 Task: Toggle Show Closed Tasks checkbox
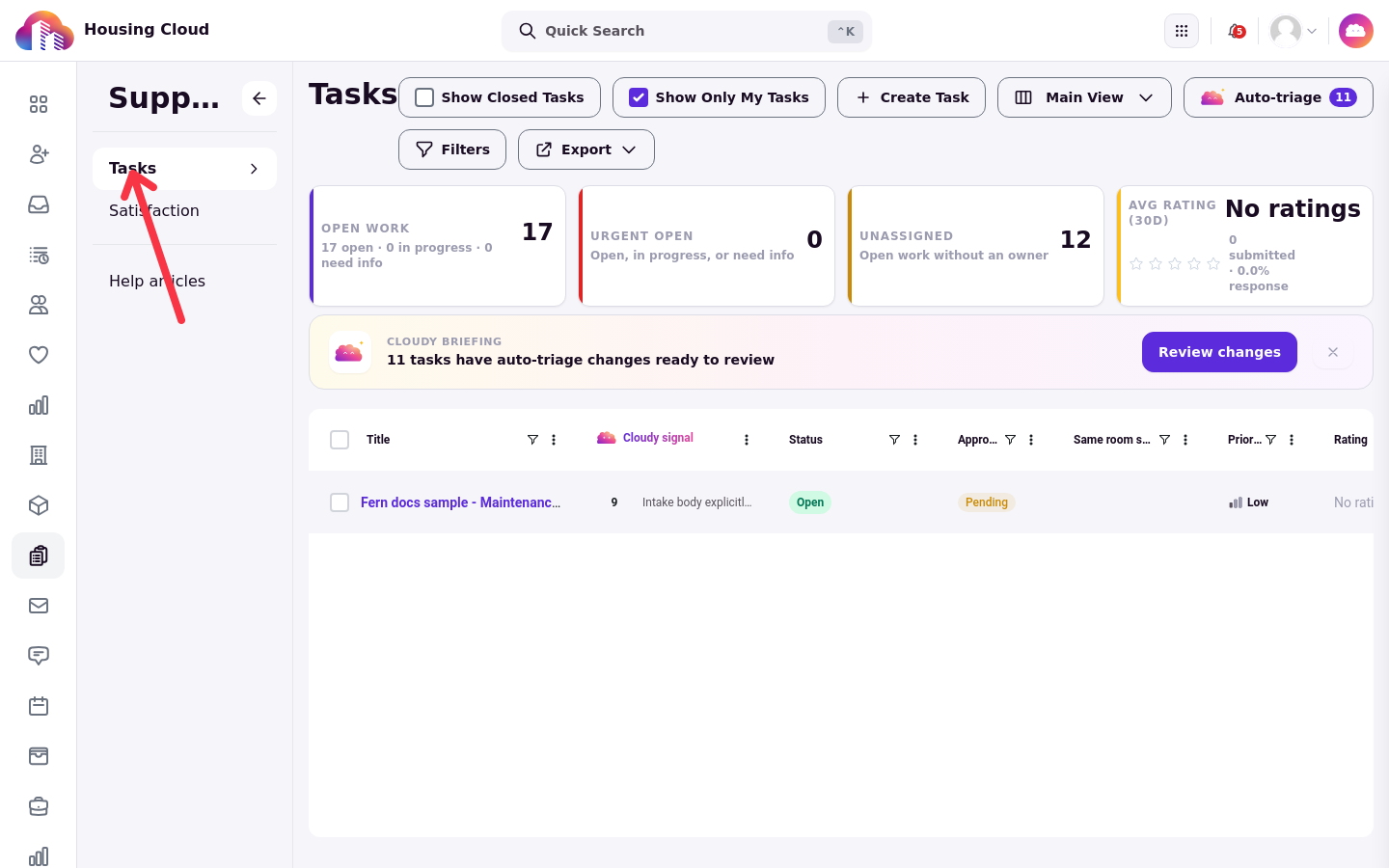[424, 97]
